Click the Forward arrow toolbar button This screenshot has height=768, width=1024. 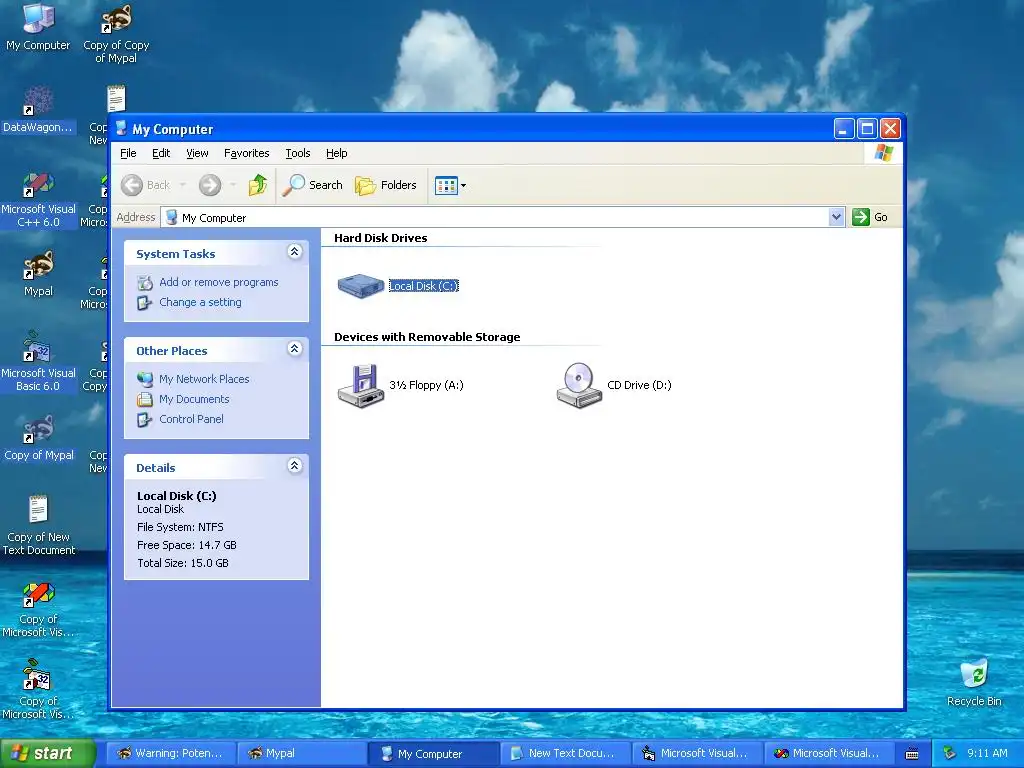pyautogui.click(x=210, y=185)
